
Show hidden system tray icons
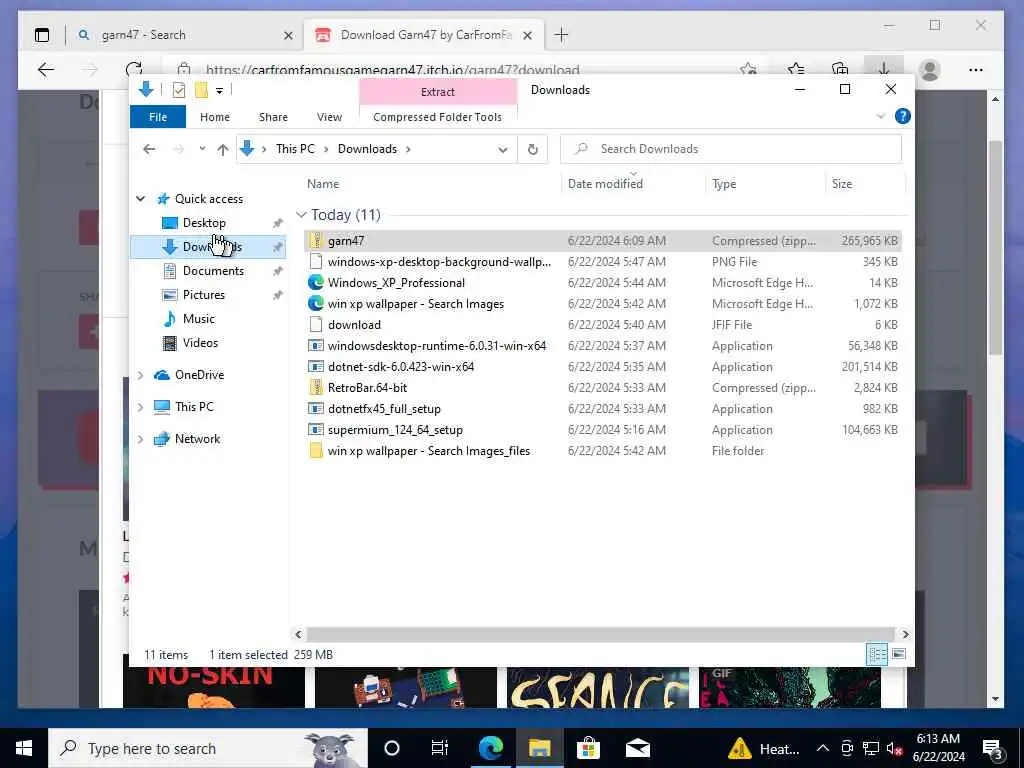click(x=823, y=748)
